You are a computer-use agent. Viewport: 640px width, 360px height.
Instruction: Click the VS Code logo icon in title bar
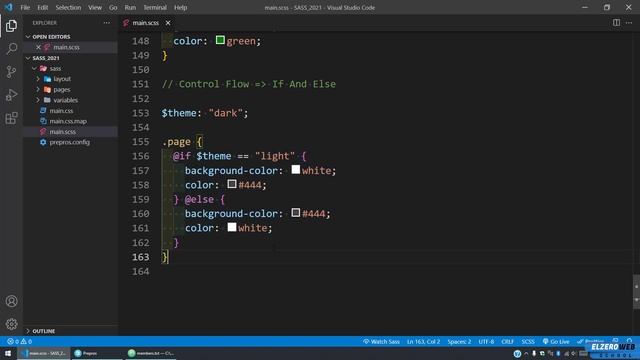click(x=9, y=7)
